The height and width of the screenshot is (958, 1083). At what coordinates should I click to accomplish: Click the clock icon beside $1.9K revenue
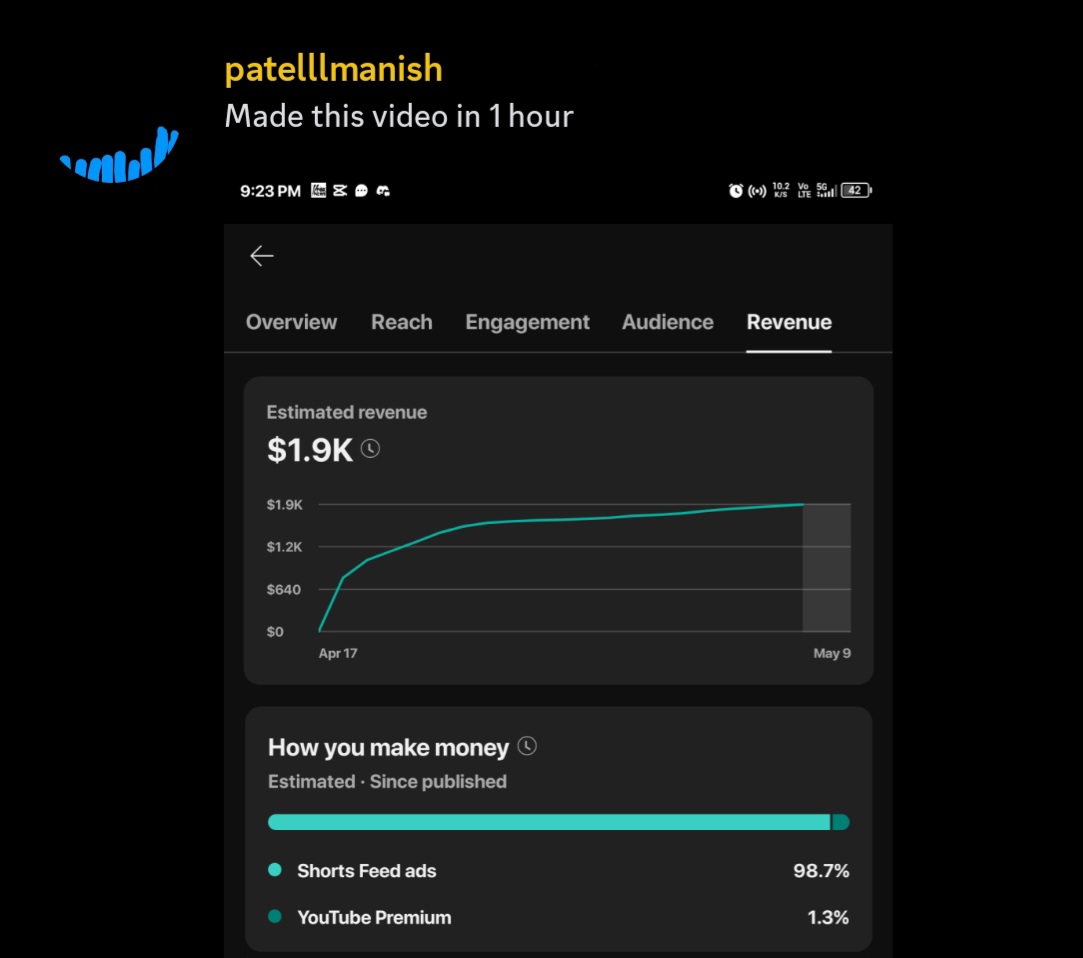[x=370, y=449]
